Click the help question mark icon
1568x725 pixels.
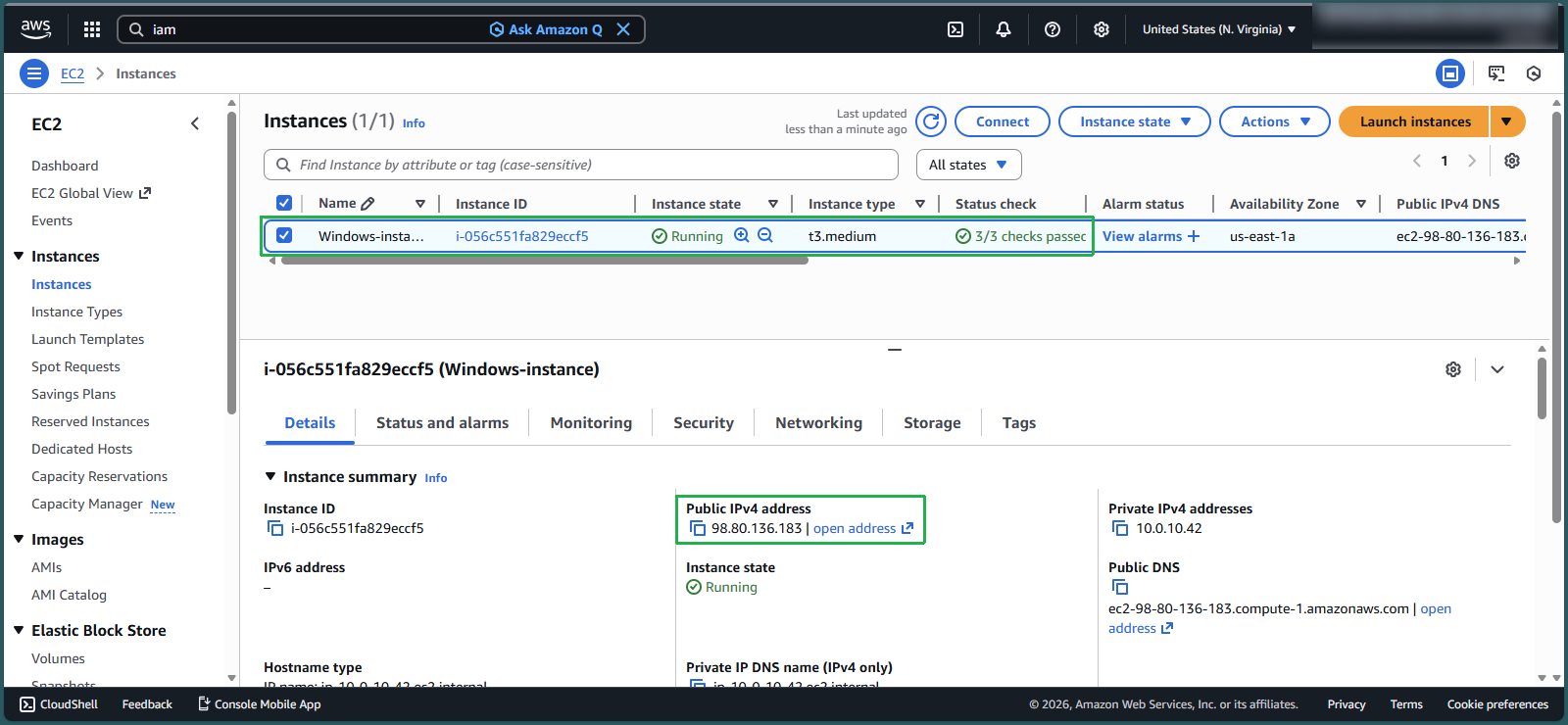tap(1053, 29)
